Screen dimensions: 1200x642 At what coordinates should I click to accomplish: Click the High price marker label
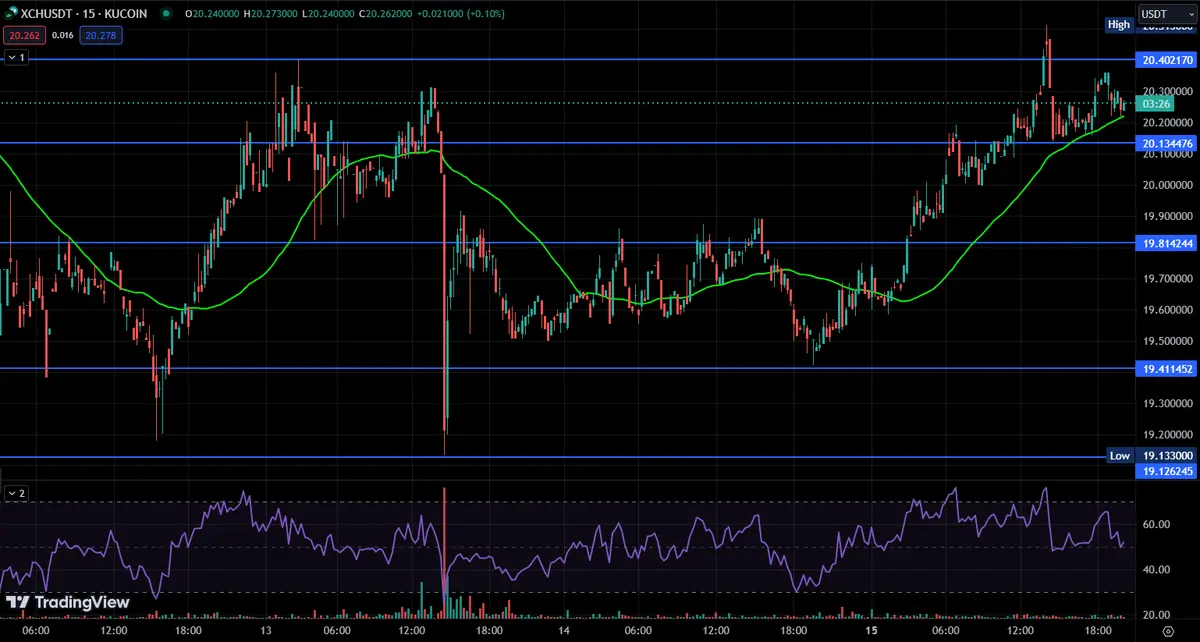[x=1119, y=25]
